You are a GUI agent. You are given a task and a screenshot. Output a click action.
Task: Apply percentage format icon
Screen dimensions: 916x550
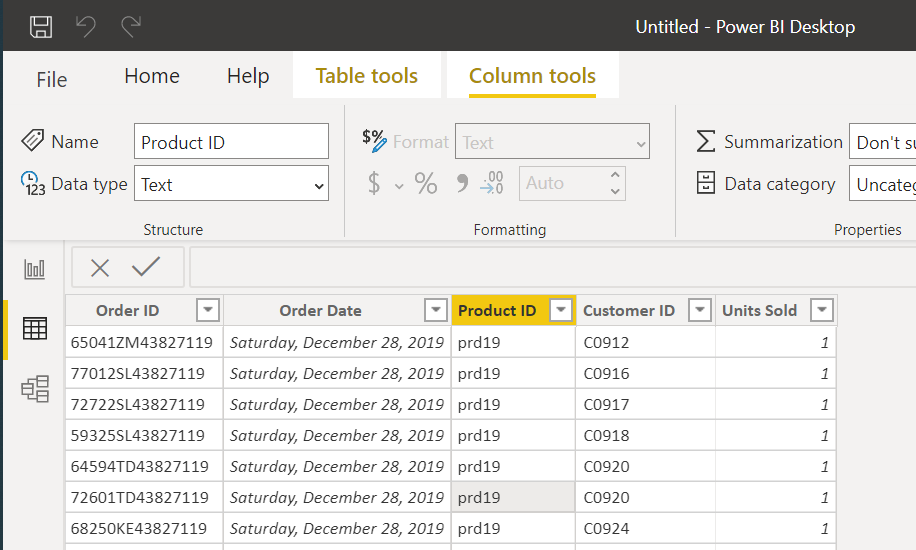[426, 184]
